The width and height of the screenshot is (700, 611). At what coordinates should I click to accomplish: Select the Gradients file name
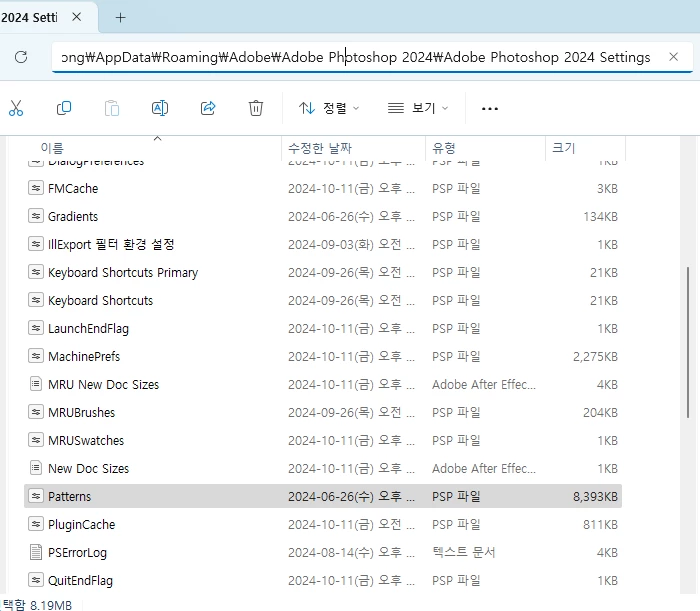pyautogui.click(x=73, y=216)
